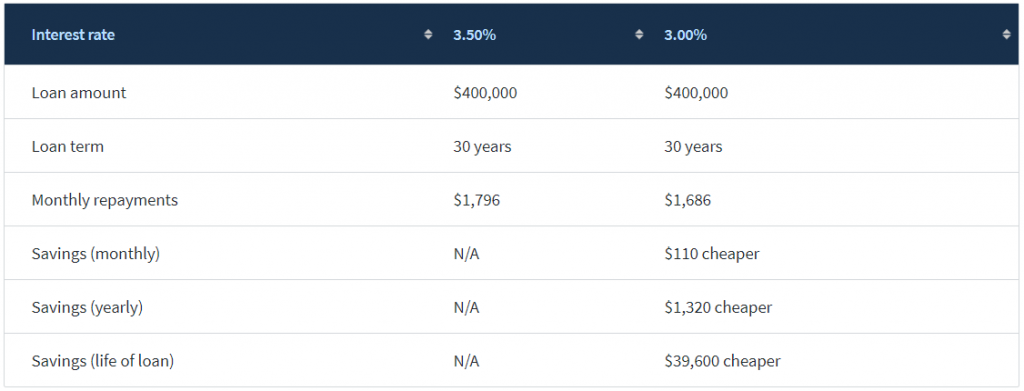This screenshot has height=391, width=1024.
Task: Click the $400,000 value under 3.50%
Action: coord(485,93)
